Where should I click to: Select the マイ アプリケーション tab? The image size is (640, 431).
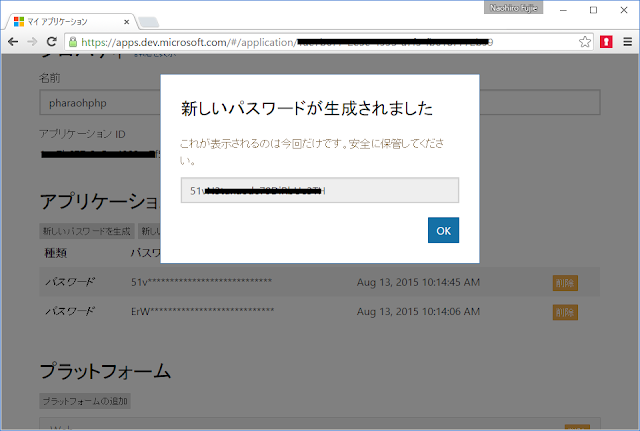(x=69, y=22)
